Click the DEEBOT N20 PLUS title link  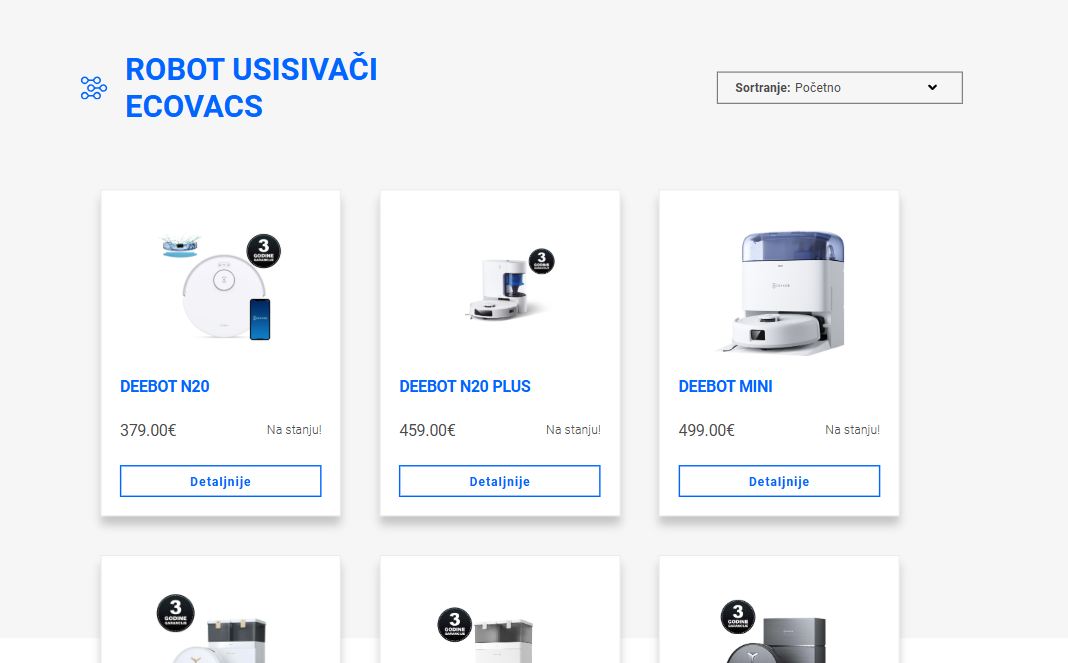tap(465, 386)
